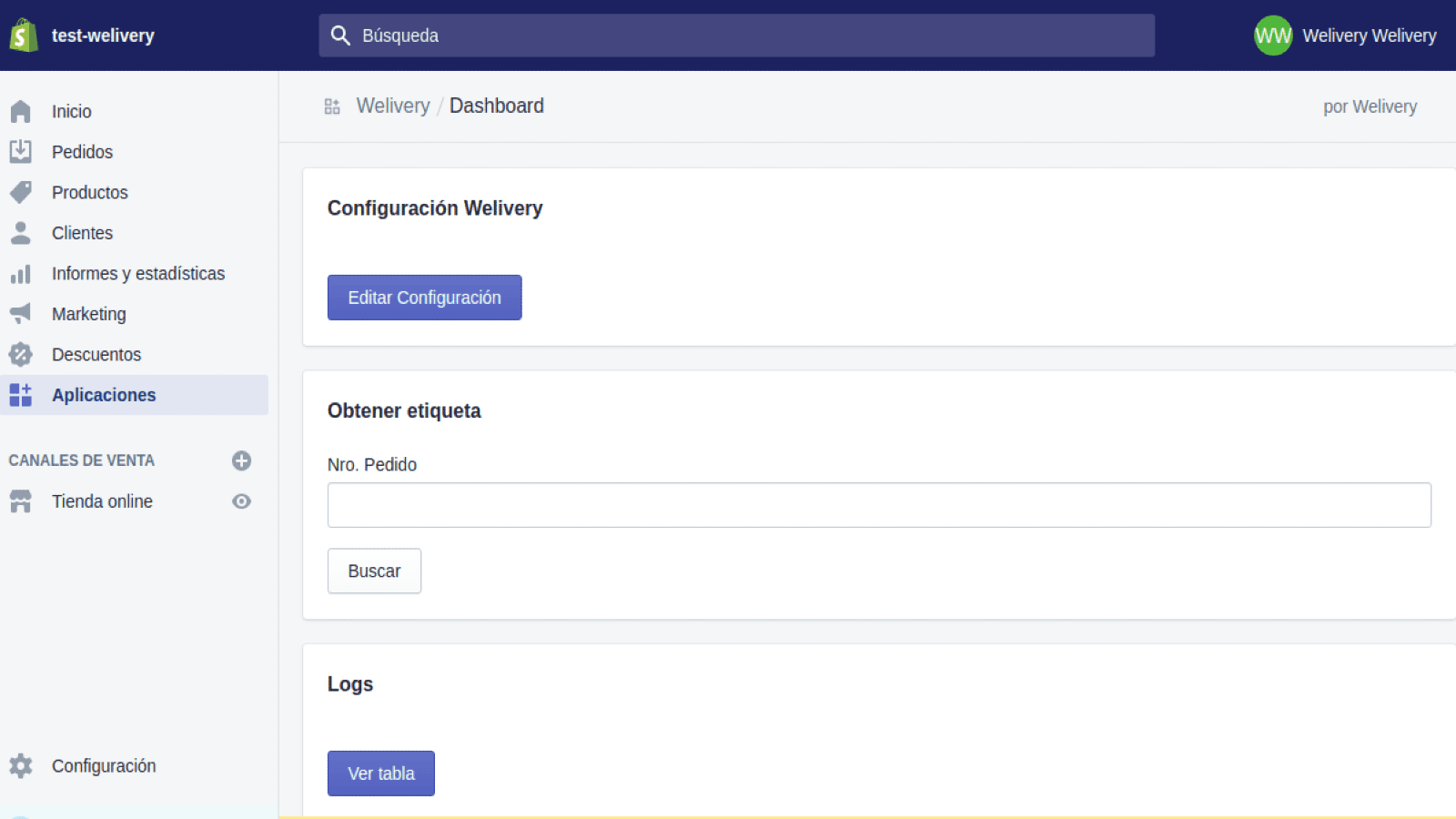Open the Welivery Welivery account avatar
Screen dimensions: 1456x819
tap(1272, 35)
